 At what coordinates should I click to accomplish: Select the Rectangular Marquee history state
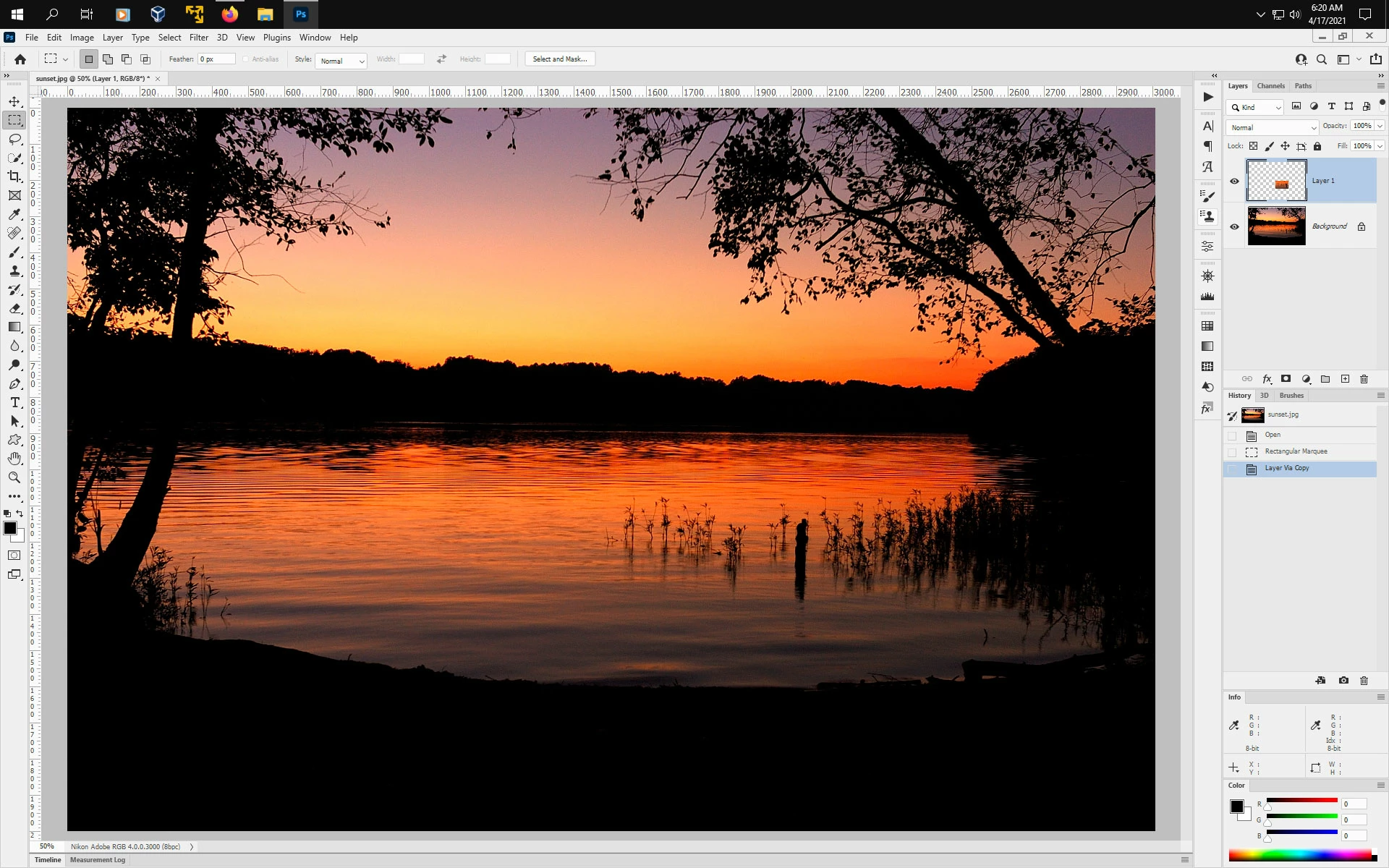1296,451
